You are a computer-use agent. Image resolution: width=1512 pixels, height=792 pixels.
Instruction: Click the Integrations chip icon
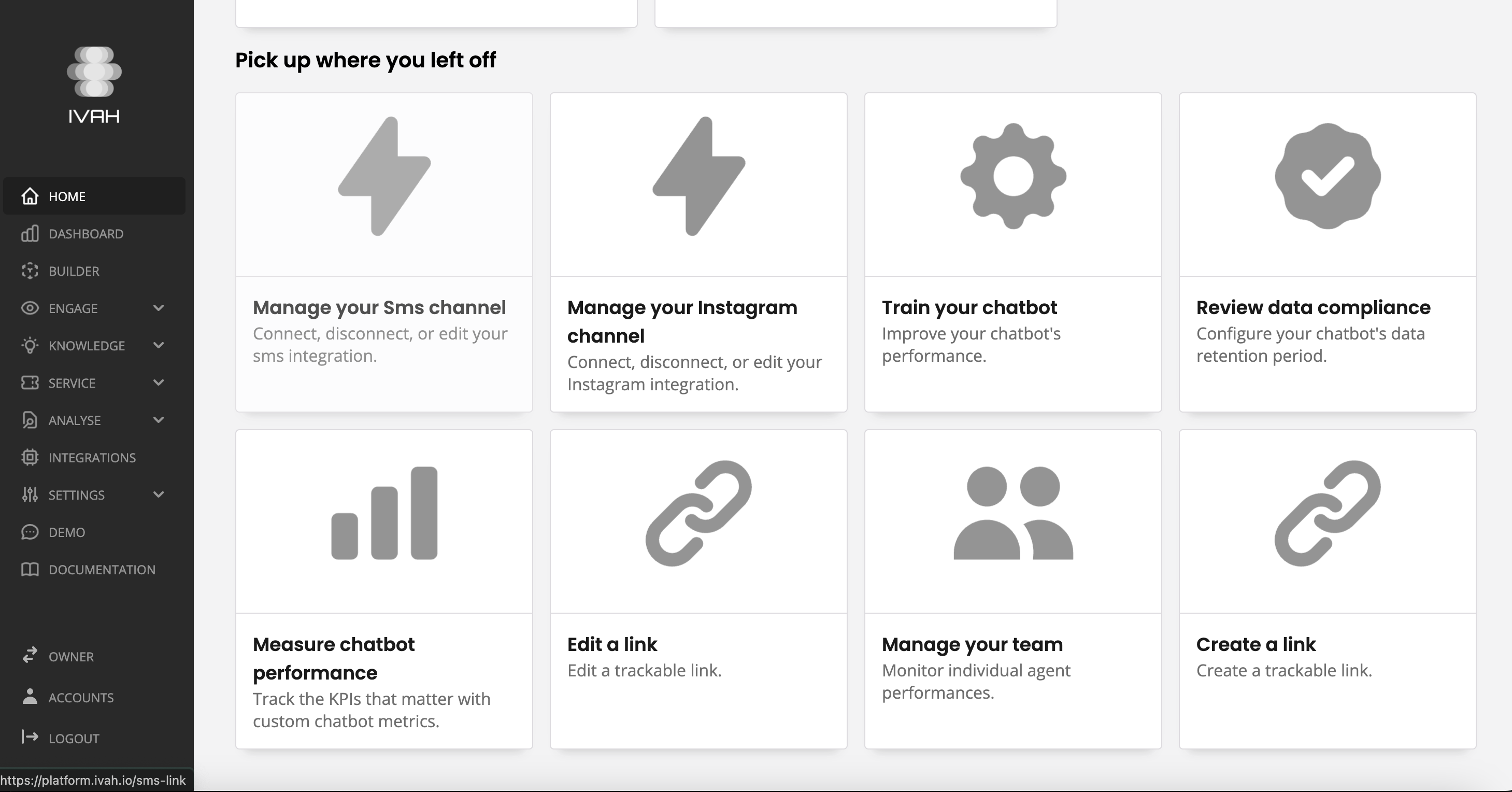[x=30, y=457]
